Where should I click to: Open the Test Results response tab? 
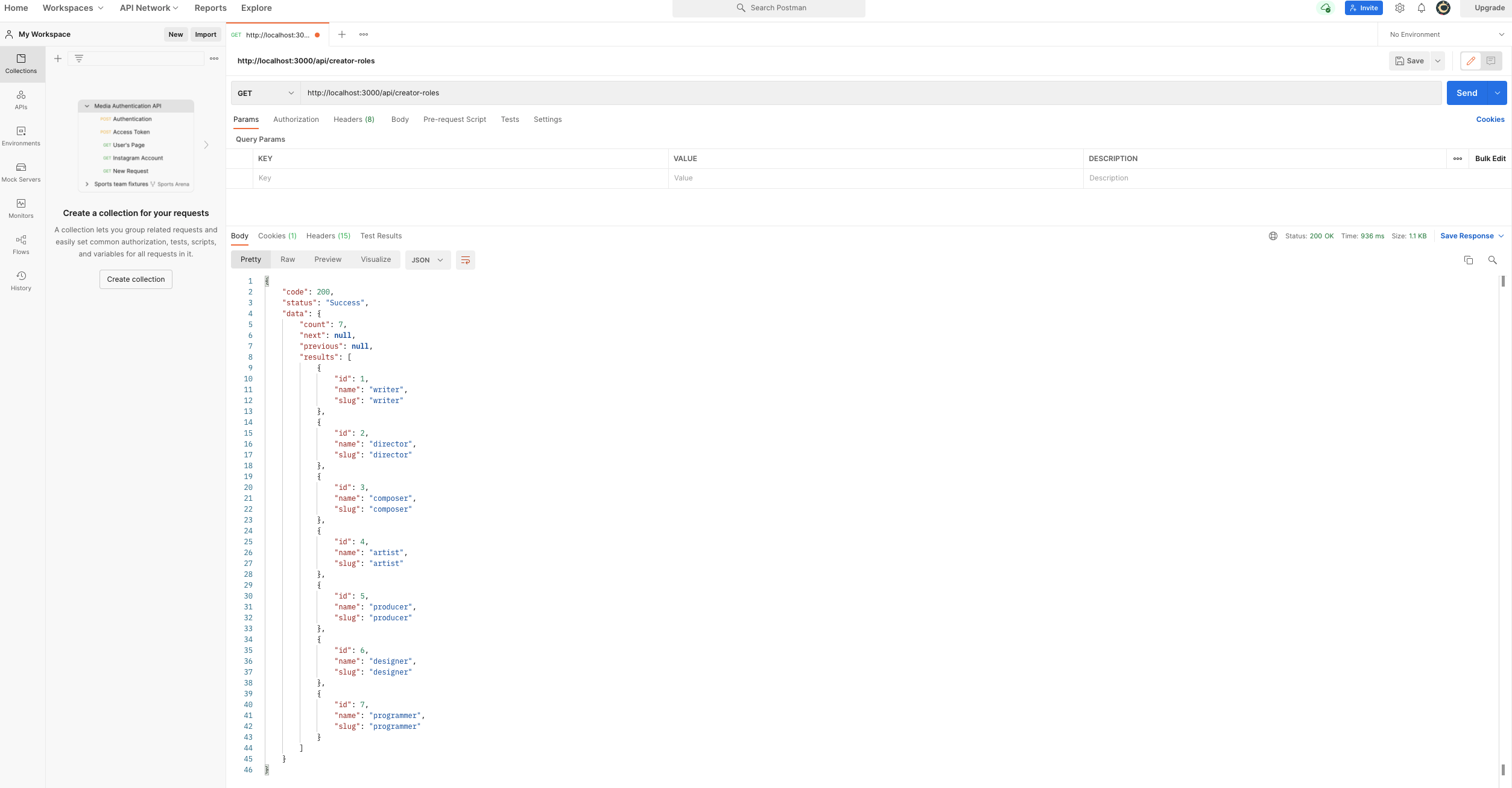point(381,236)
